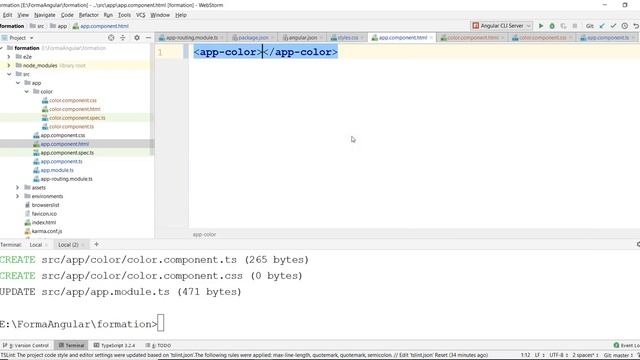Close the styles.css editor tab
Screen dimensions: 640x360
pyautogui.click(x=362, y=38)
